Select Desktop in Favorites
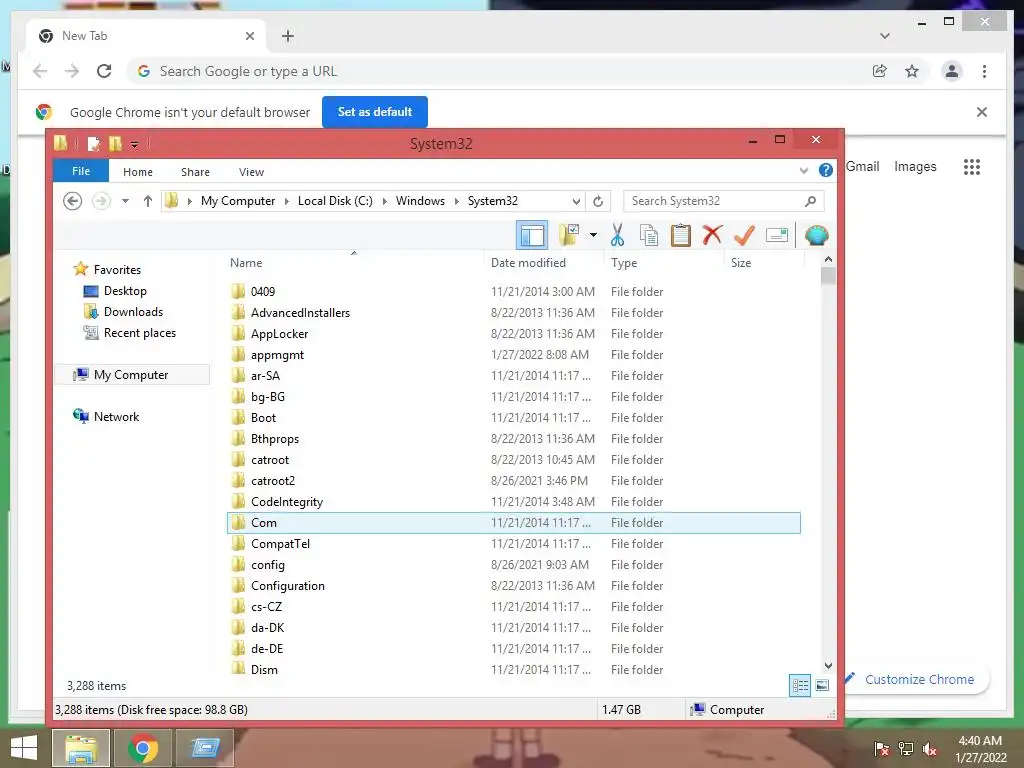Image resolution: width=1024 pixels, height=768 pixels. [125, 291]
